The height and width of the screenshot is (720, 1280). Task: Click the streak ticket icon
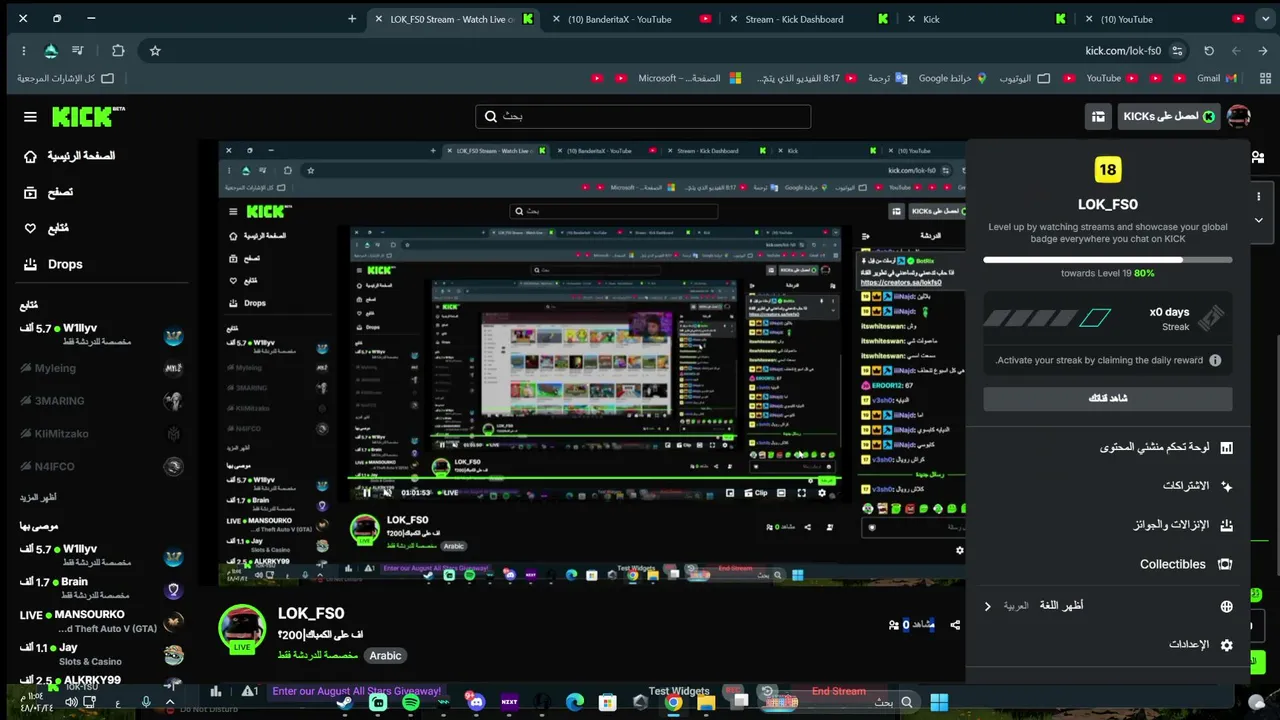(1210, 318)
